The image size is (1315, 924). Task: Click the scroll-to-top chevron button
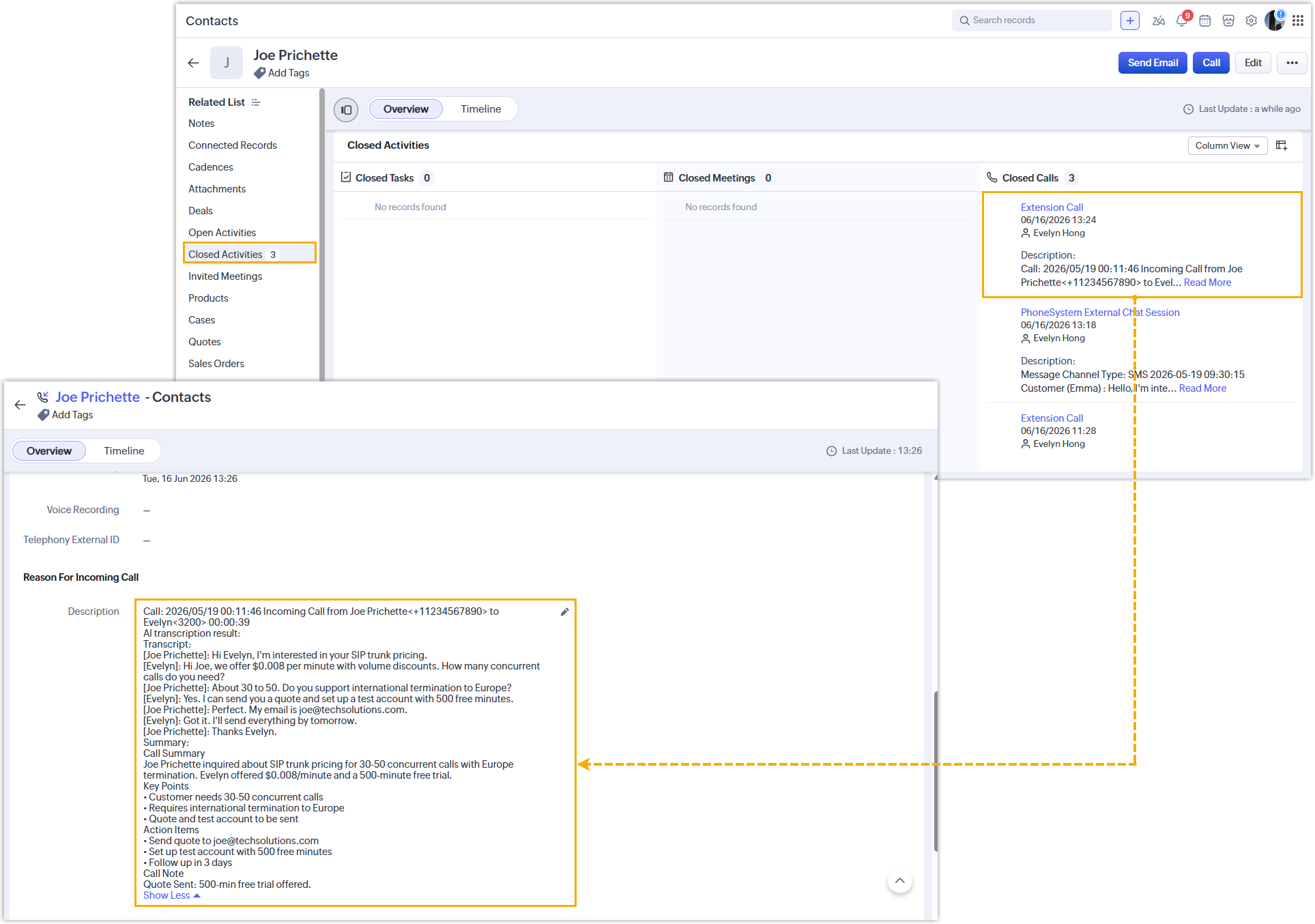pyautogui.click(x=900, y=880)
